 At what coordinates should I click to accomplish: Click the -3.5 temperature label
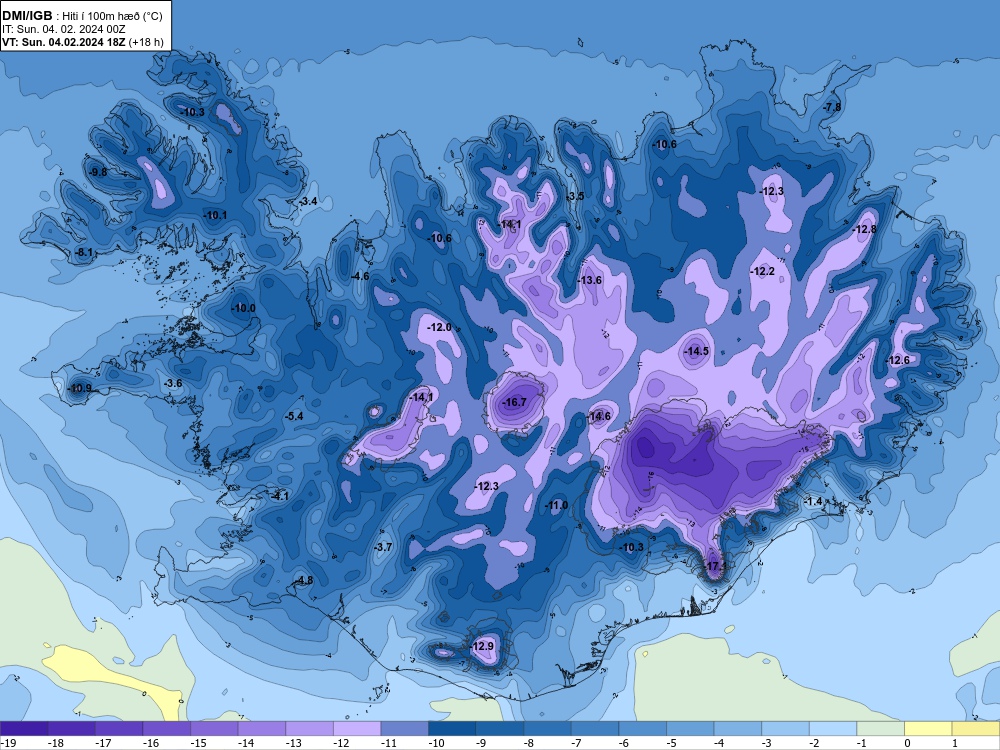click(575, 196)
